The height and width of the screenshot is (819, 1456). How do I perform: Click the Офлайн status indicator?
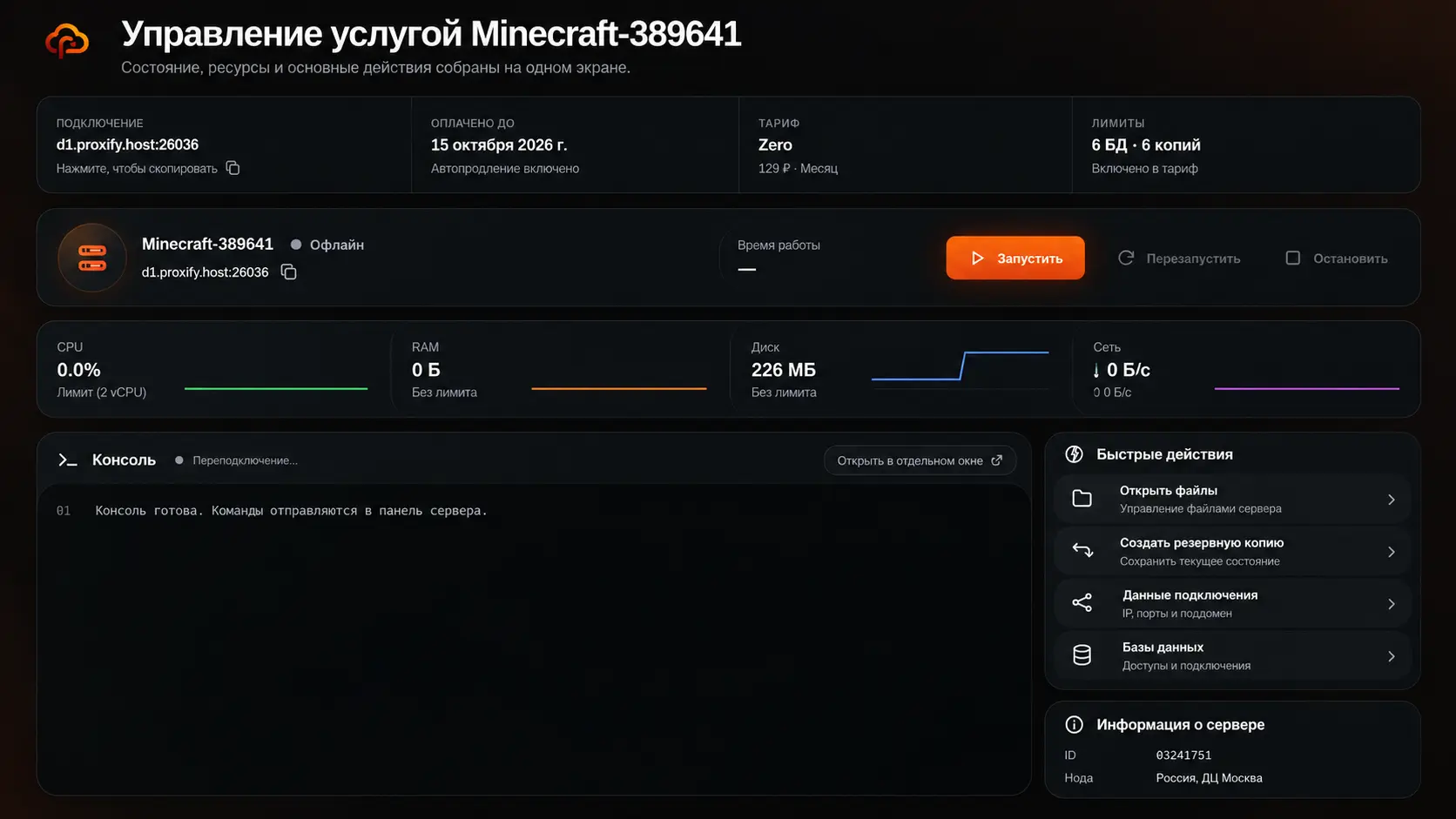pyautogui.click(x=327, y=245)
